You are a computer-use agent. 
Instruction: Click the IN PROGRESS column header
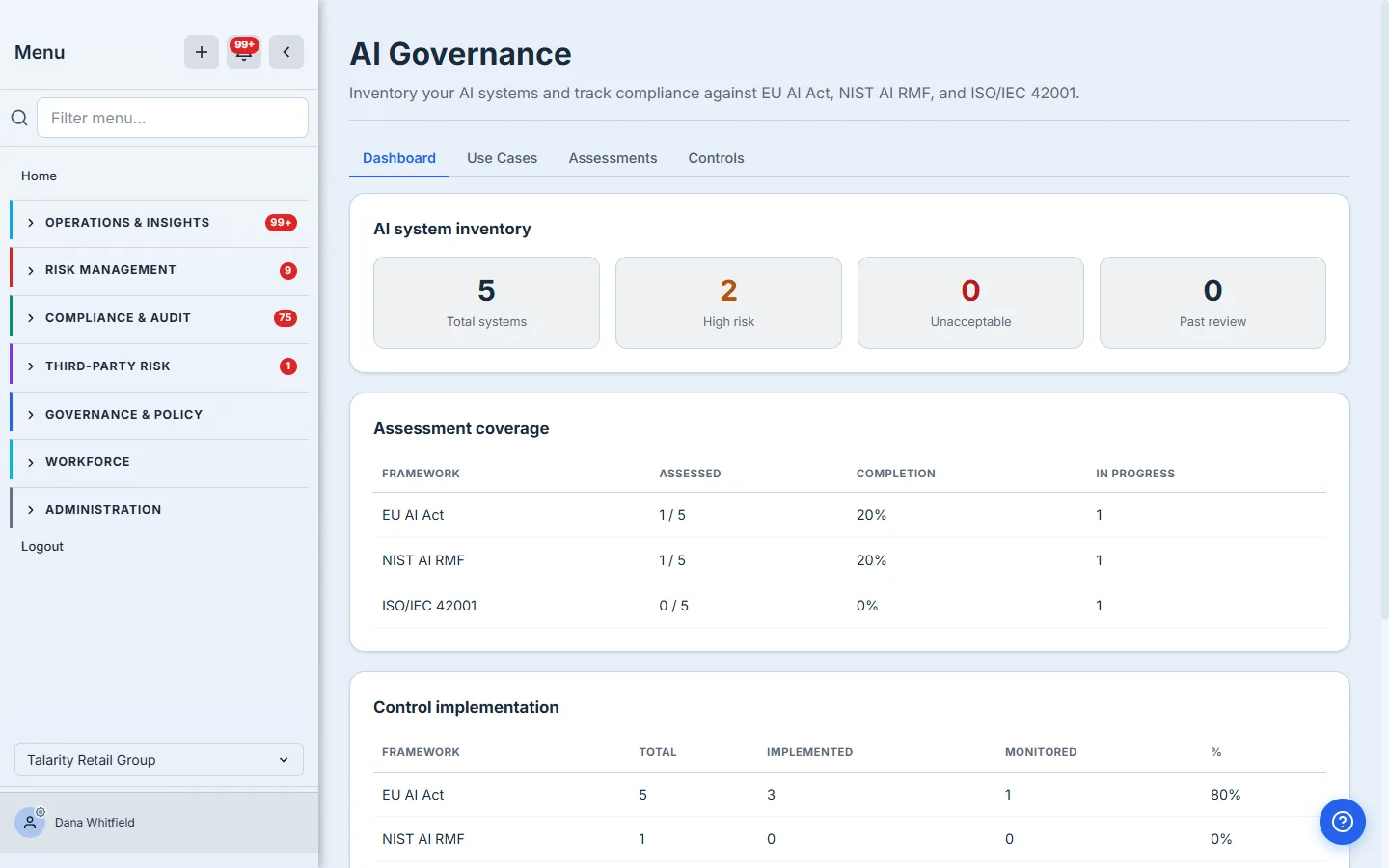coord(1135,474)
